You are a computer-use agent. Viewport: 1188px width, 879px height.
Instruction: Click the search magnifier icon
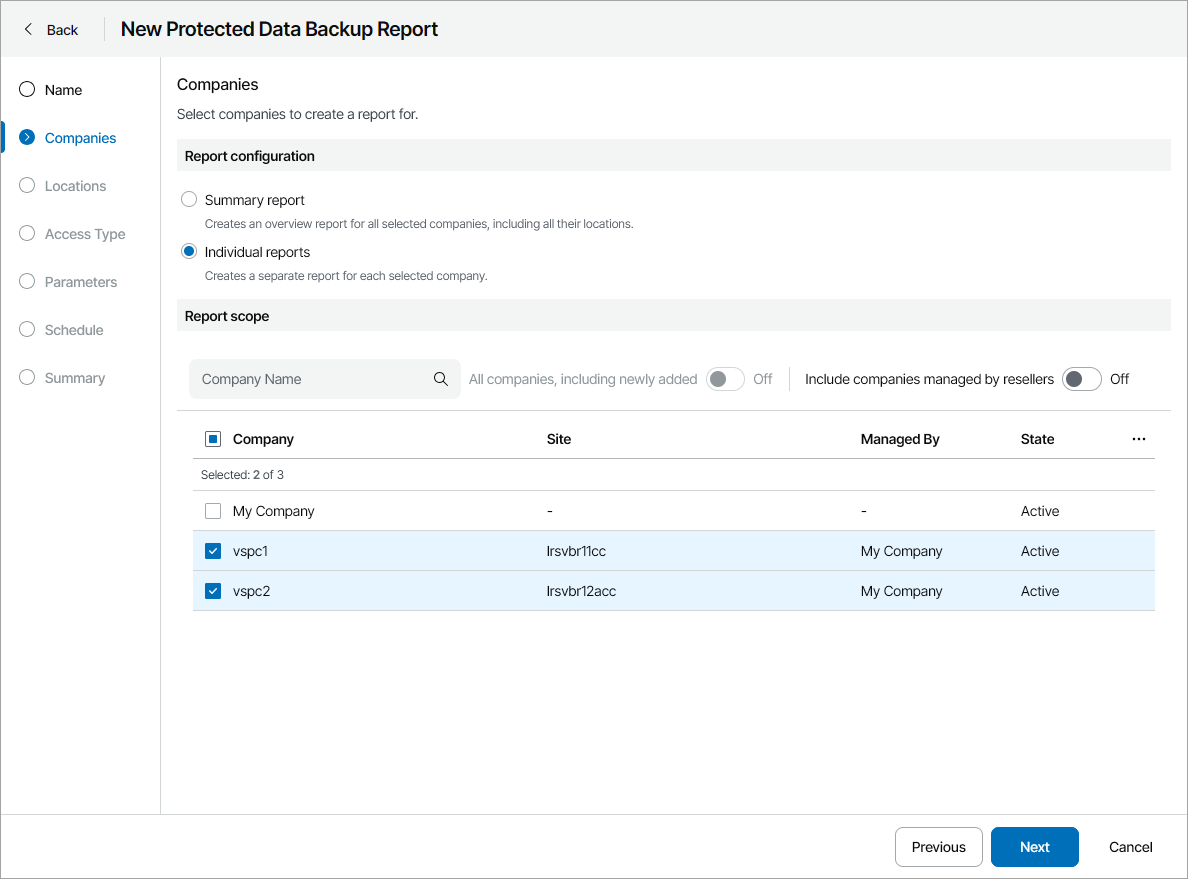click(440, 379)
